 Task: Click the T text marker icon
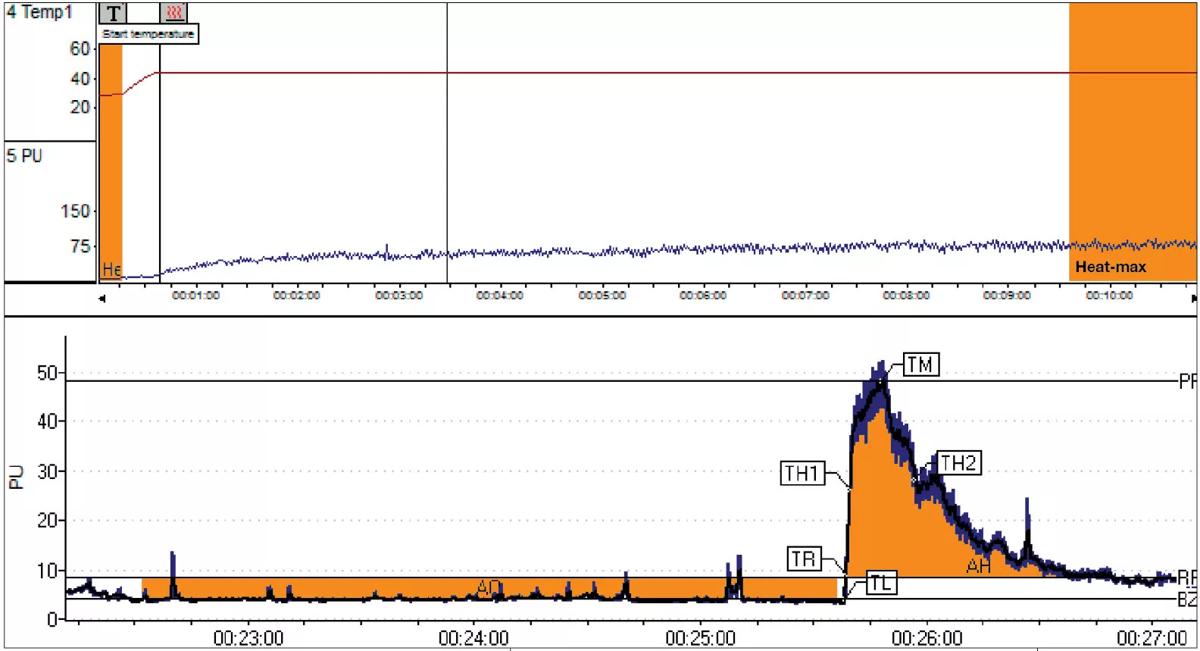click(x=115, y=12)
